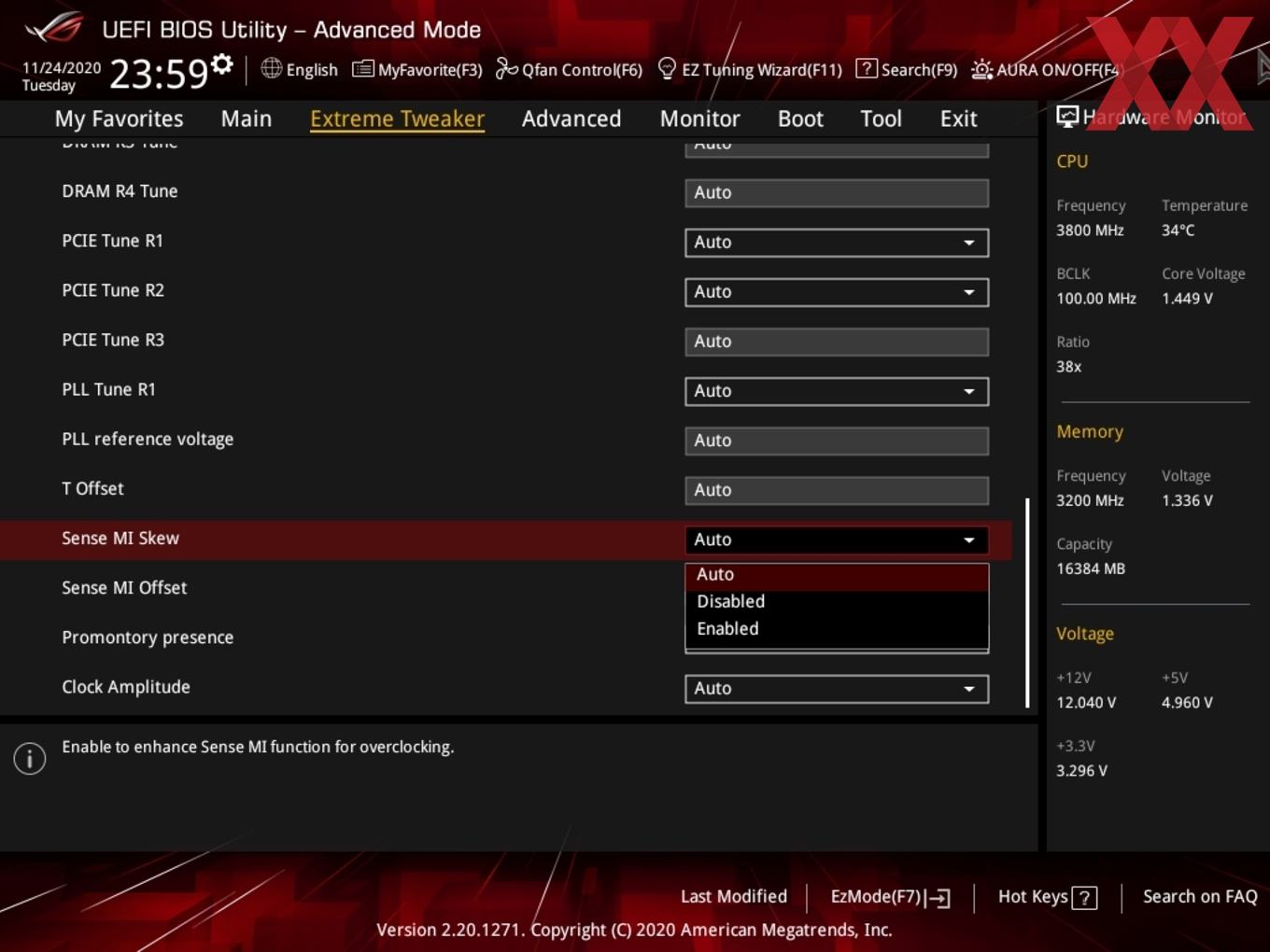Click the CPU temperature 34°C value
The width and height of the screenshot is (1270, 952).
click(x=1178, y=231)
